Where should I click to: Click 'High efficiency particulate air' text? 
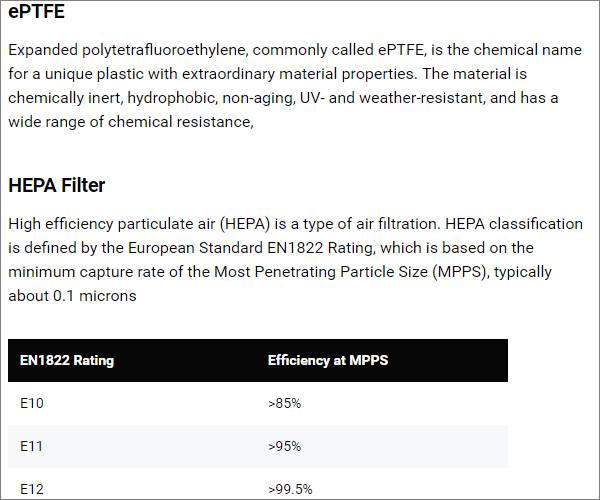[x=111, y=224]
